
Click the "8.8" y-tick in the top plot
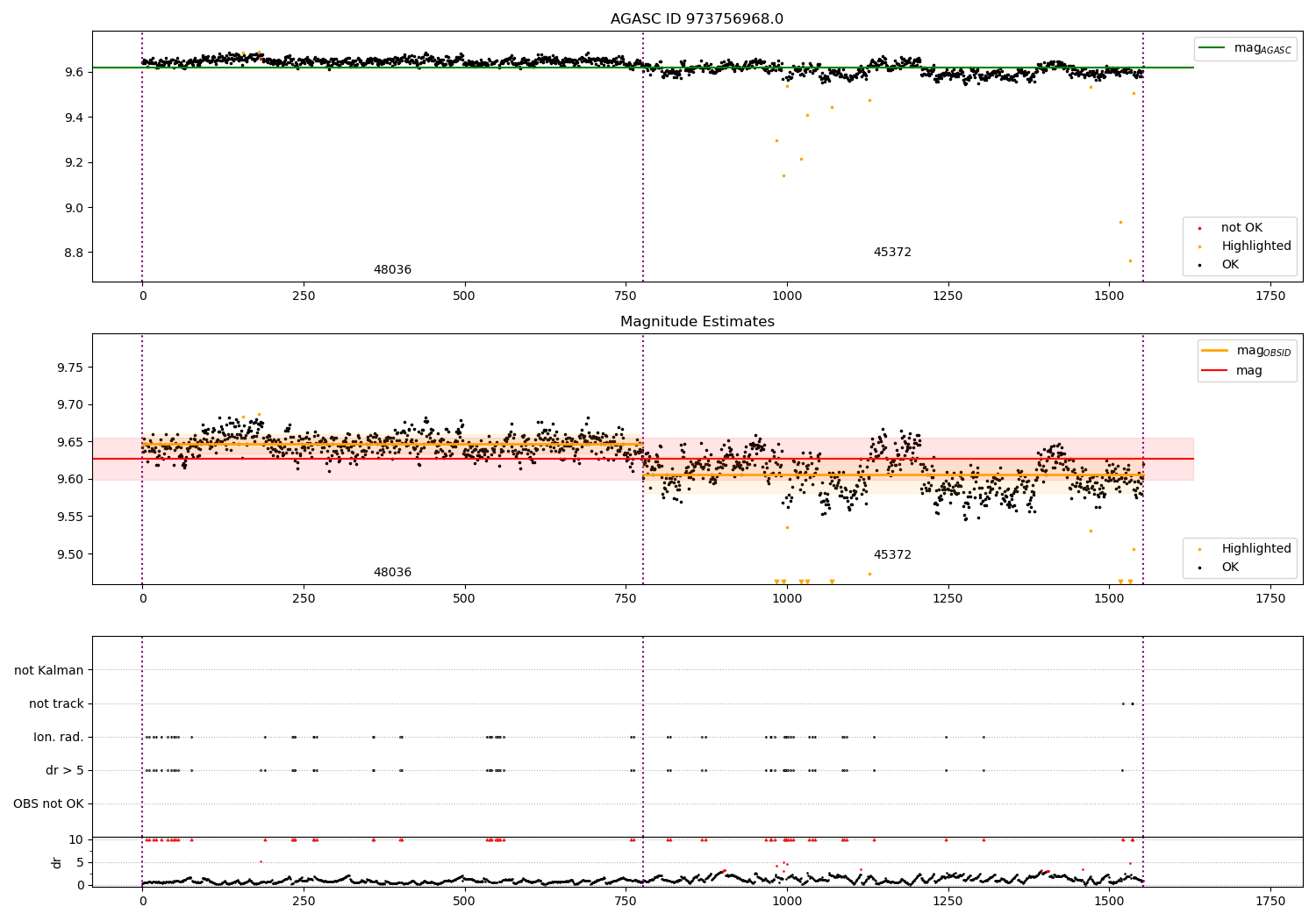(x=74, y=253)
